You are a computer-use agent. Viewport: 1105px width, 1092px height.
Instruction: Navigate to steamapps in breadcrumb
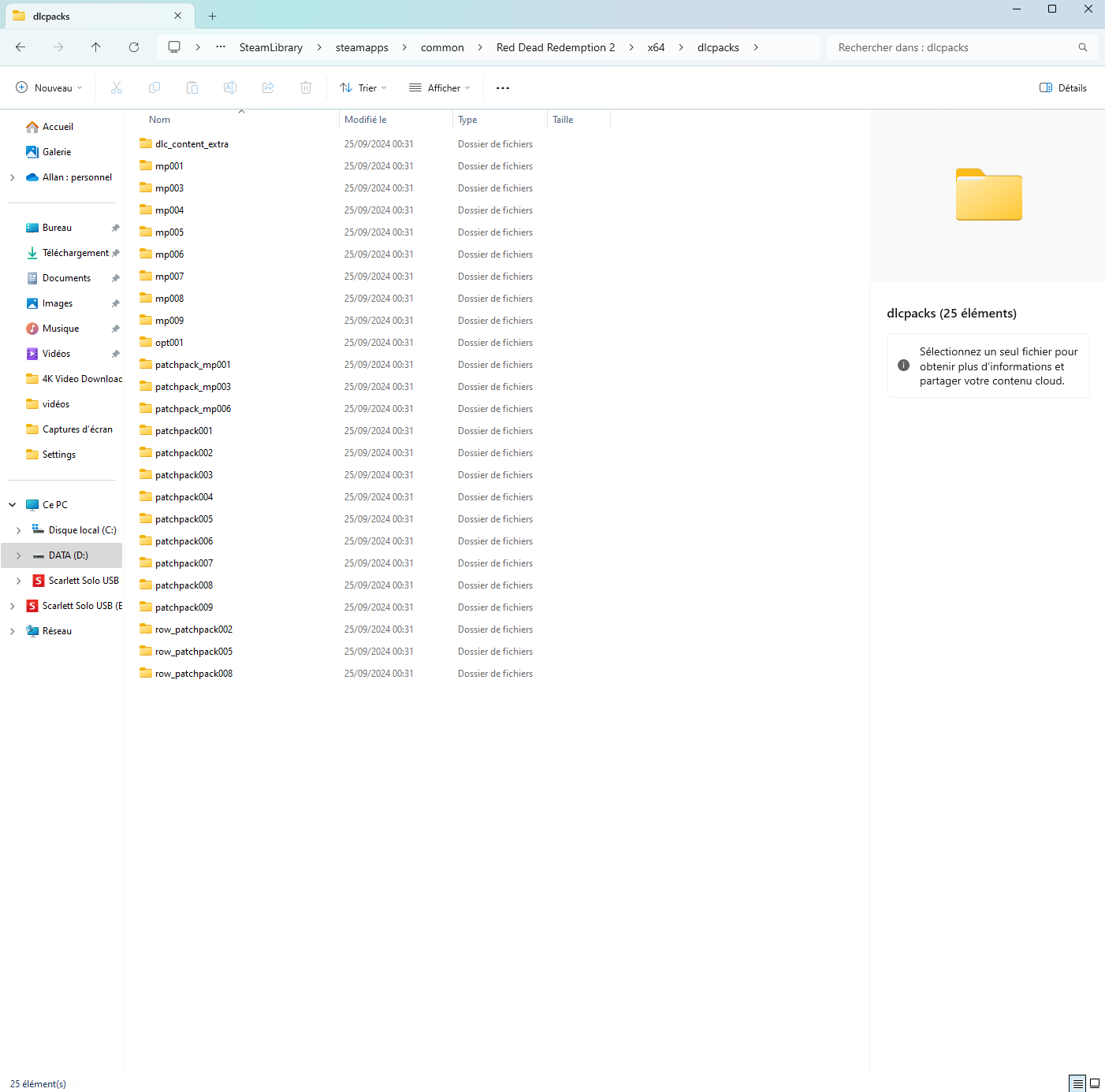[362, 47]
